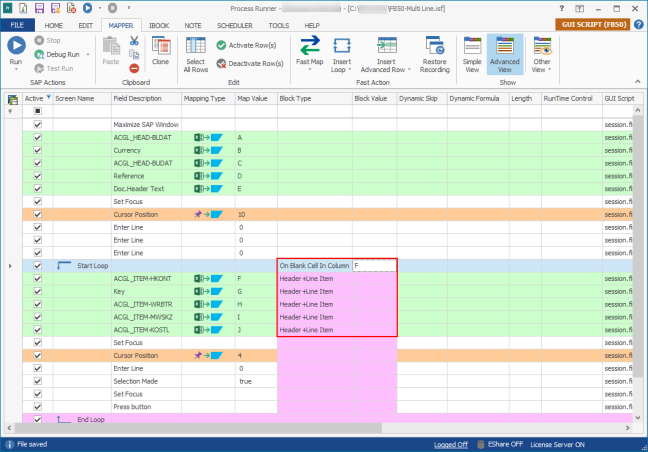Screen dimensions: 648x452
Task: Click the GUI SCRIPT (FB50) button
Action: (592, 24)
